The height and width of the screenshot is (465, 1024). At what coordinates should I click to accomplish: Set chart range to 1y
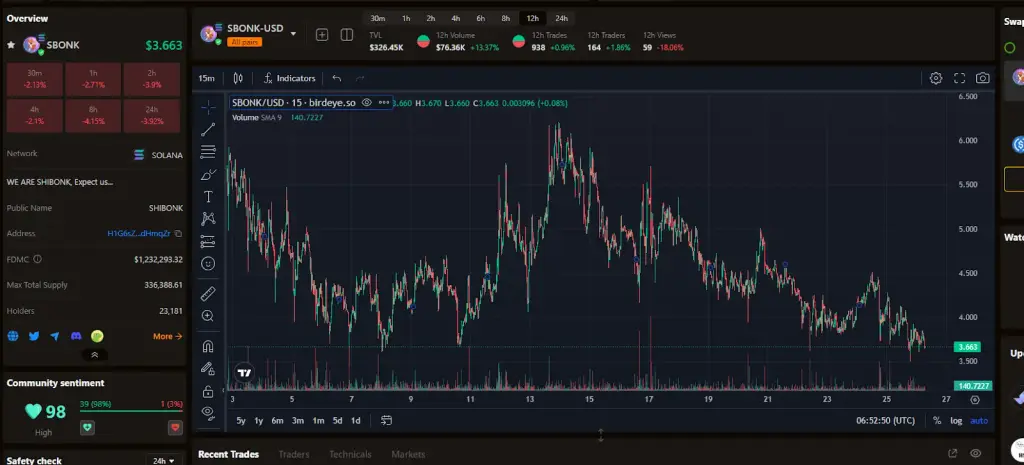click(259, 421)
